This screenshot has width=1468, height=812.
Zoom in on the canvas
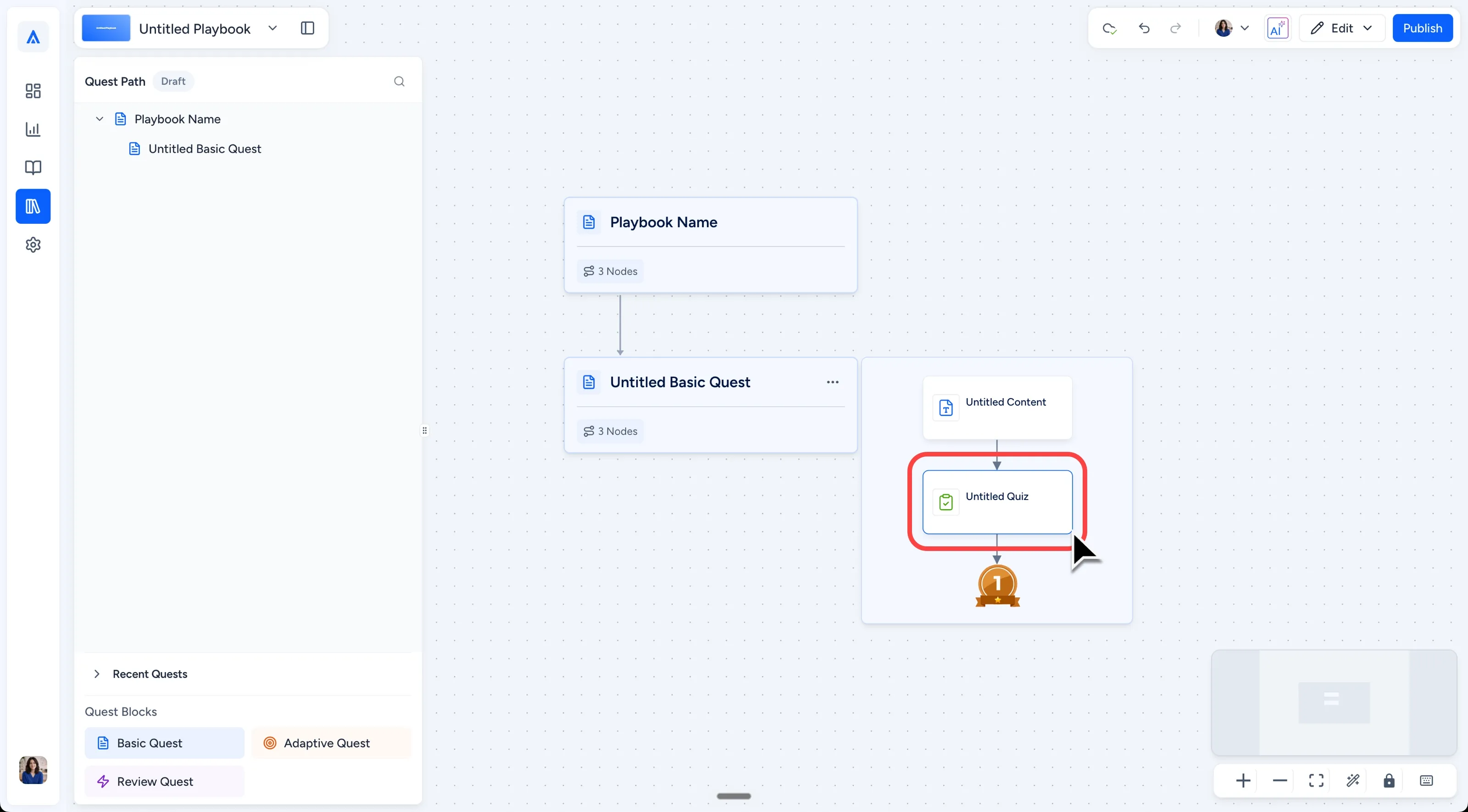[x=1243, y=780]
